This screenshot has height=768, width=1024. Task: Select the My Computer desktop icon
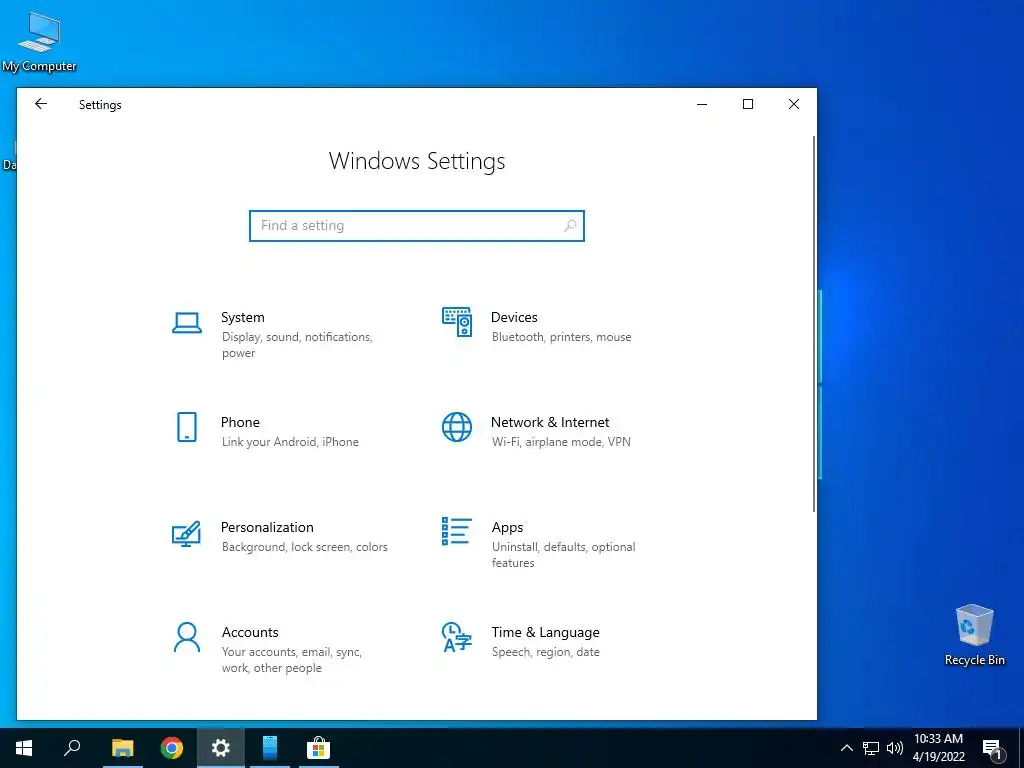[x=39, y=42]
